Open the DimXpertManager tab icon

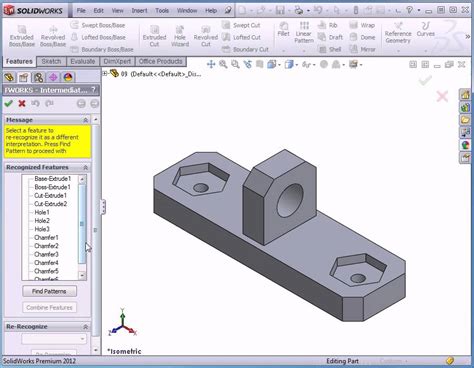click(x=53, y=77)
